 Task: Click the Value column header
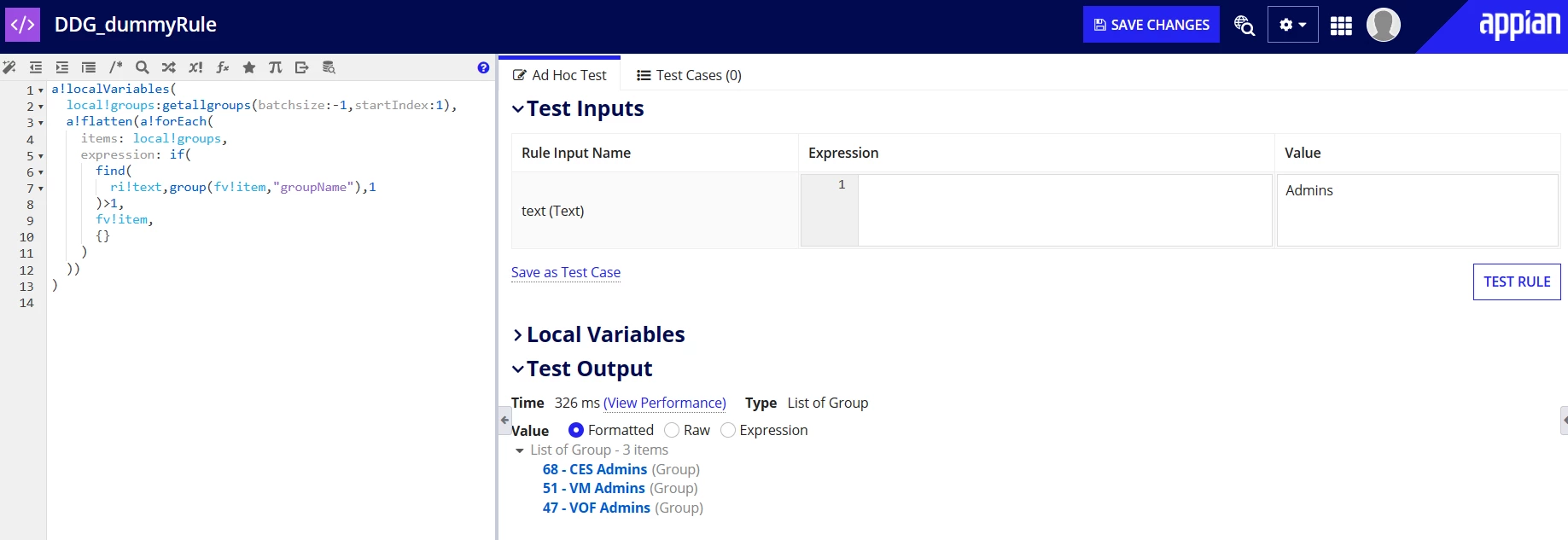1303,153
